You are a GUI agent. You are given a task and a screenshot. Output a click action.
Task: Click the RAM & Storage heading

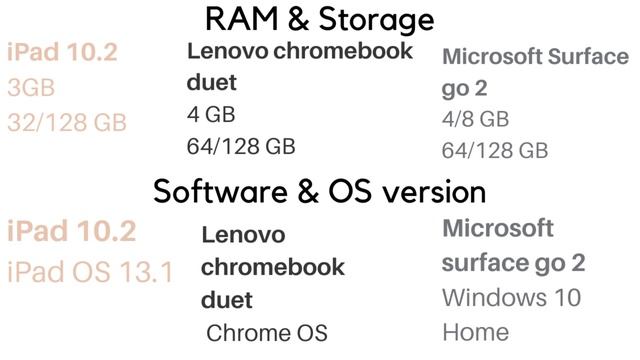(x=320, y=19)
